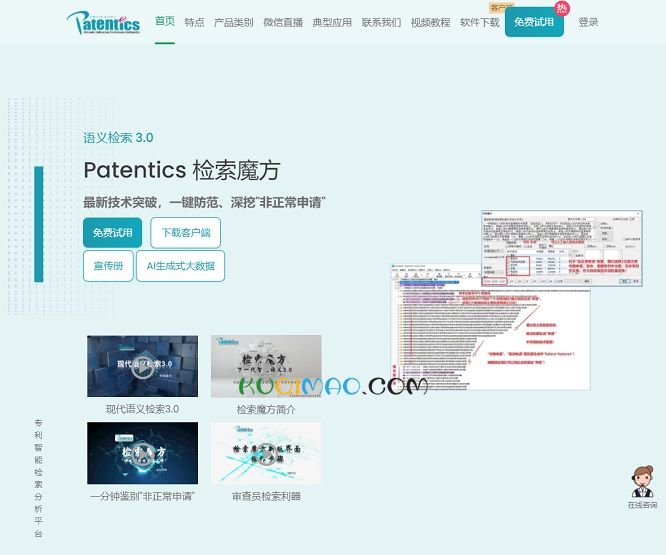
Task: Click the Patentics 检索魔方 headline
Action: tap(182, 170)
